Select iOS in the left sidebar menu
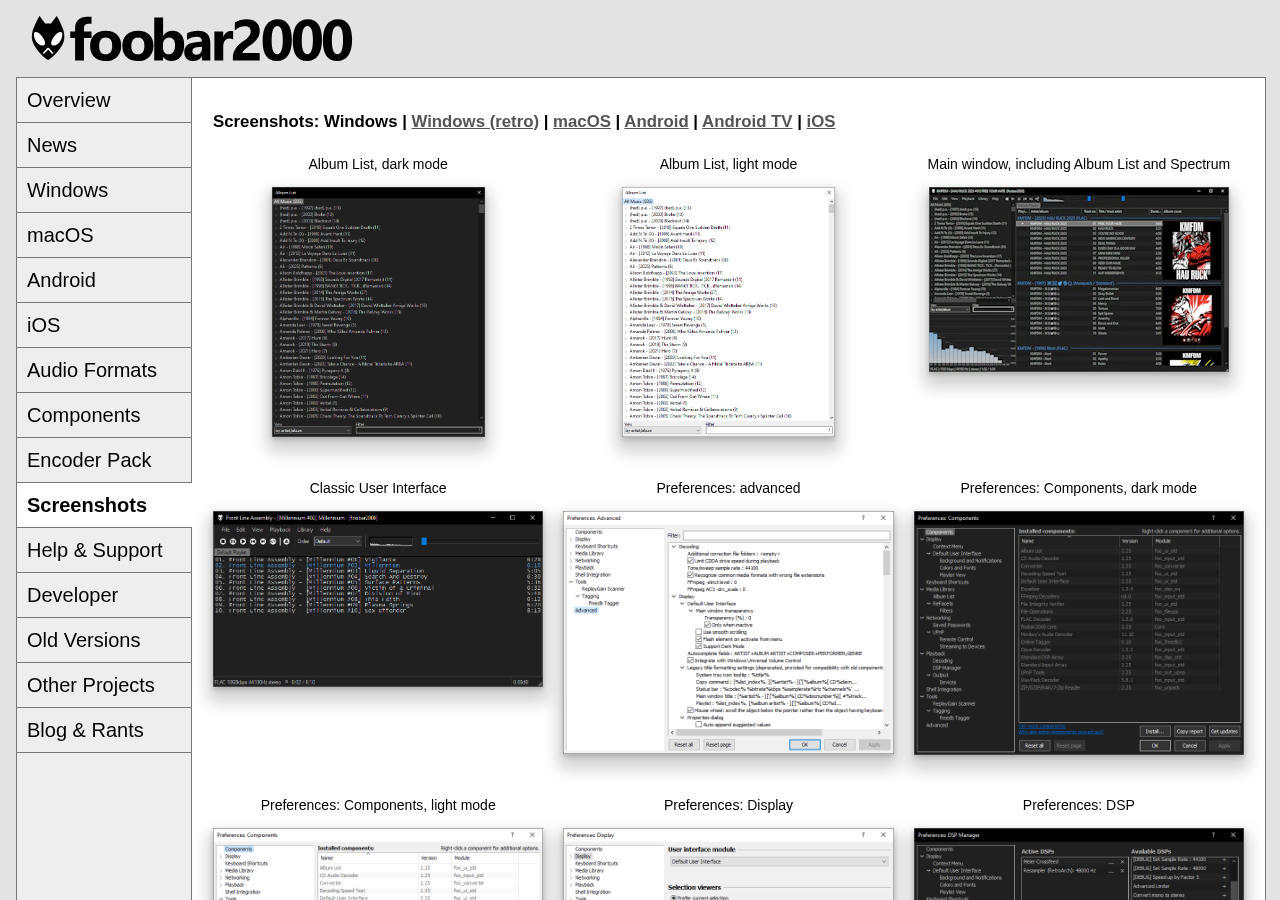This screenshot has height=900, width=1280. 104,325
